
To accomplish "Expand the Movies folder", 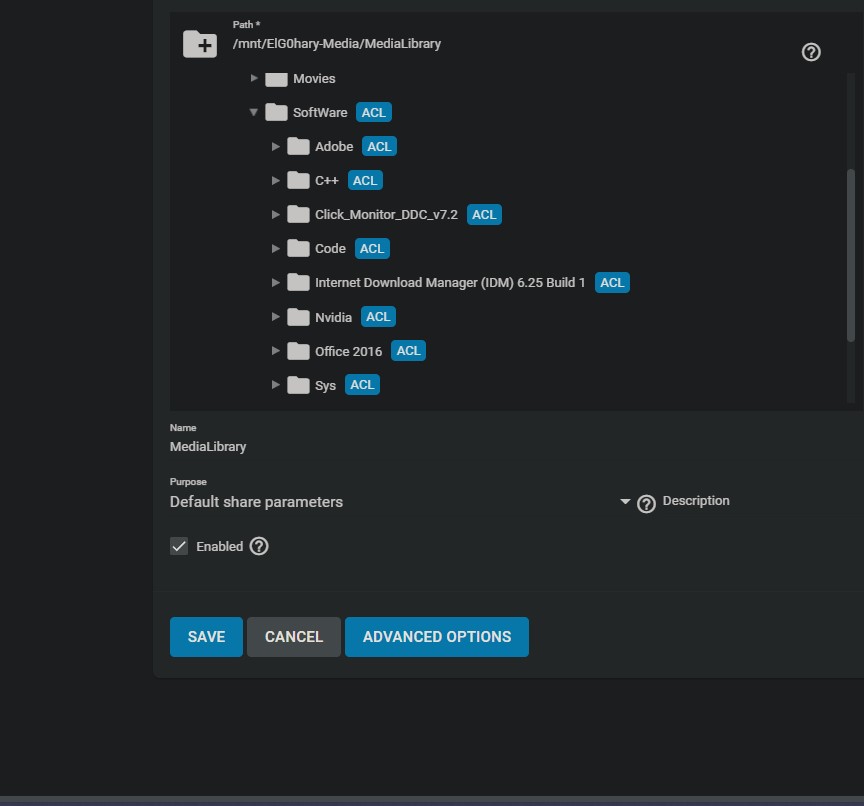I will coord(254,78).
